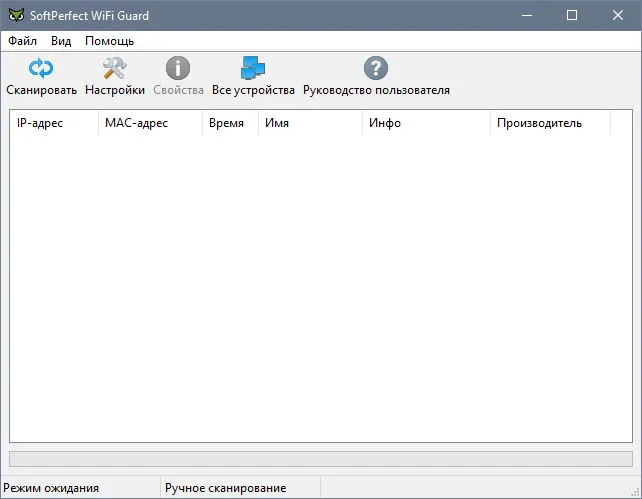
Task: Open the Файл menu
Action: 23,41
